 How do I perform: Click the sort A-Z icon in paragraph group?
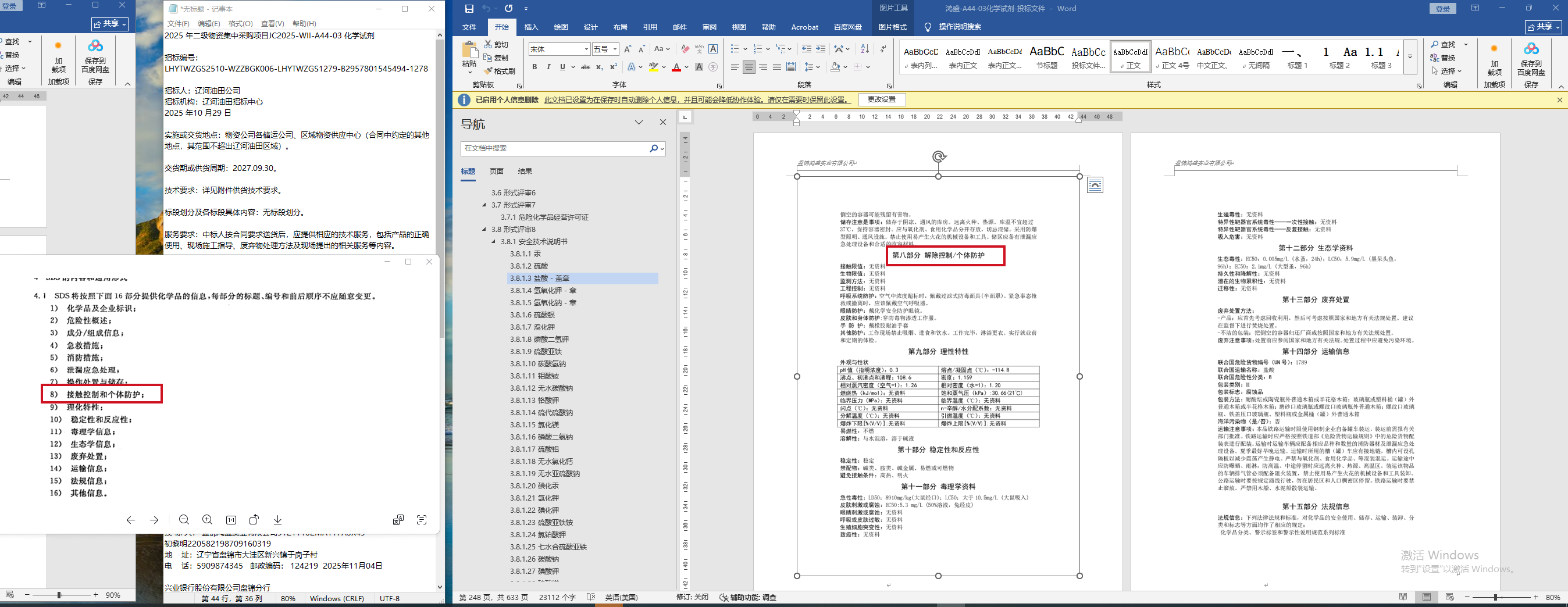[x=865, y=49]
